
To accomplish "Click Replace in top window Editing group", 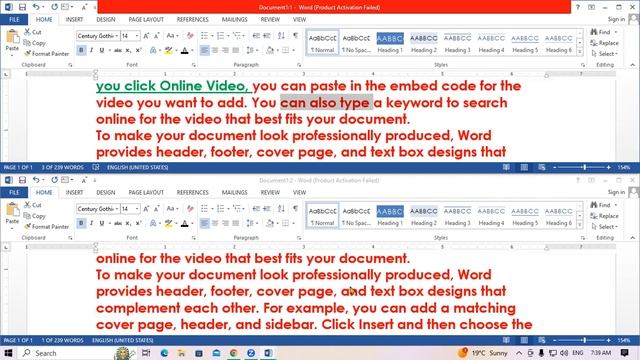I will [x=604, y=43].
